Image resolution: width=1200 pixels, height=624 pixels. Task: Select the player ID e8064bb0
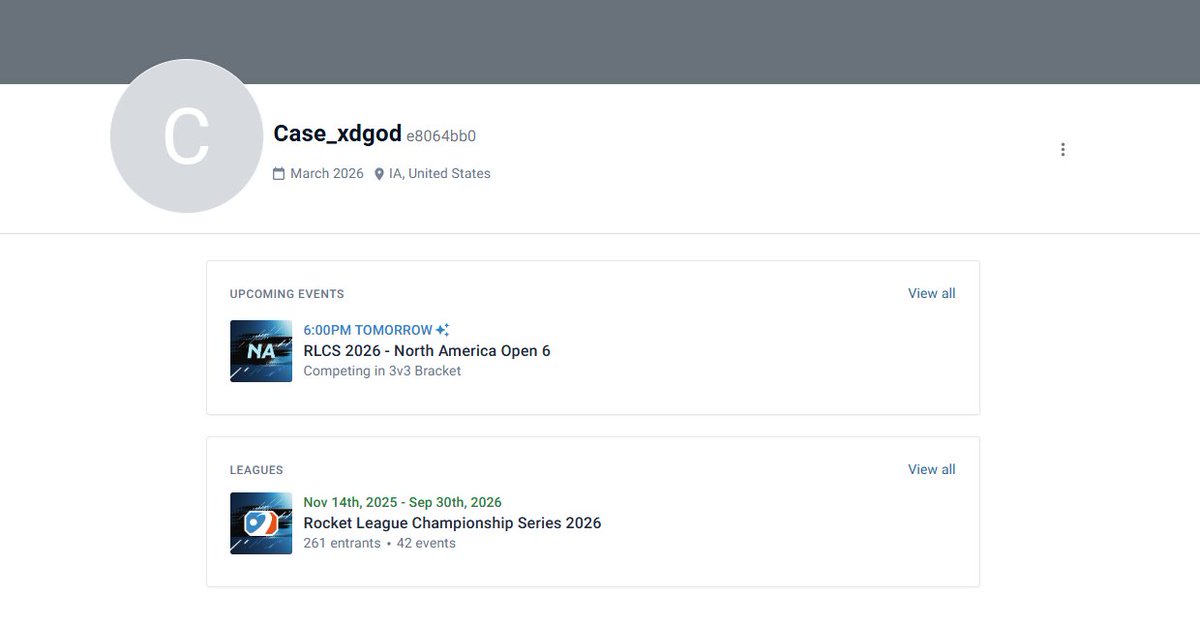tap(441, 136)
